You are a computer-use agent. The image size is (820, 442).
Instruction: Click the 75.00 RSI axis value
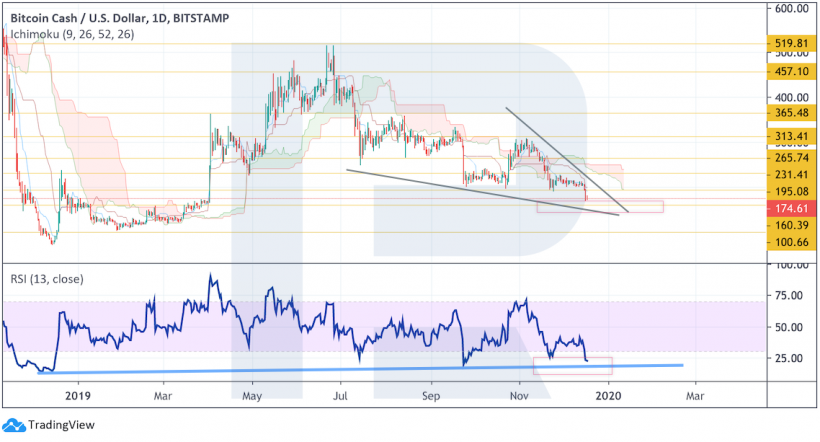coord(789,296)
